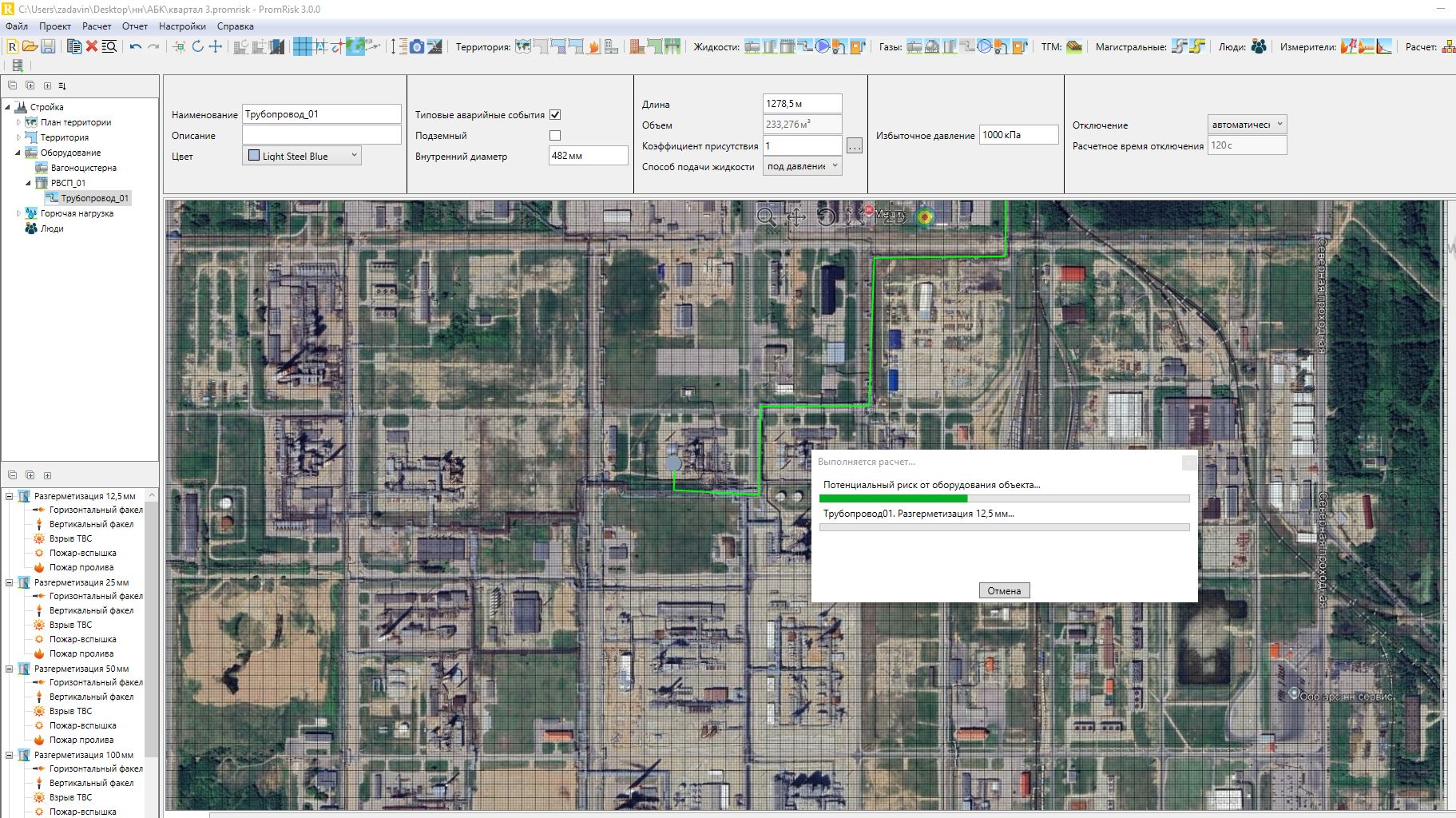This screenshot has width=1456, height=818.
Task: Click first Измерители gauge icon
Action: tap(1349, 46)
